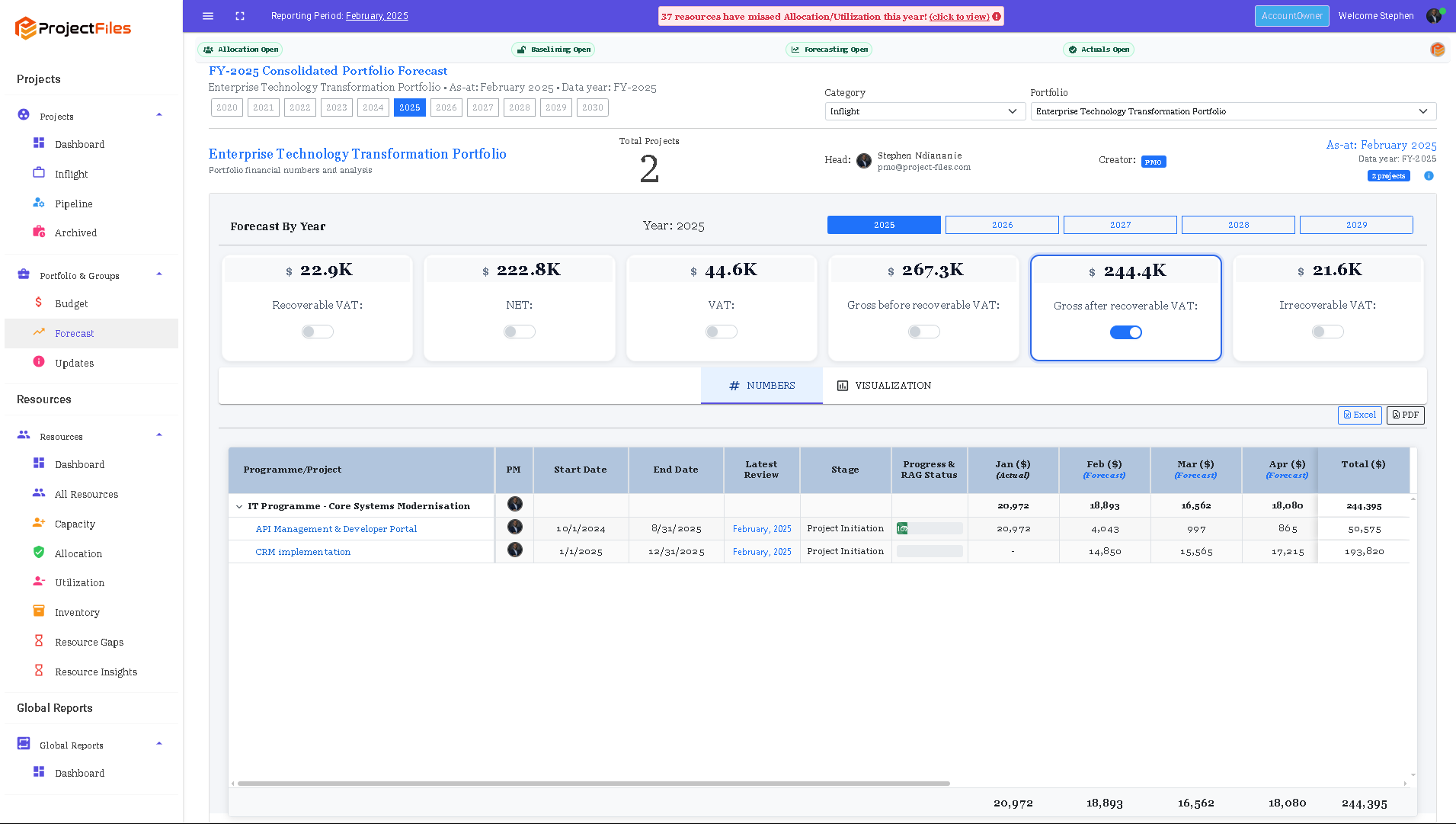Image resolution: width=1456 pixels, height=824 pixels.
Task: Open Updates under Portfolio & Groups
Action: (x=74, y=363)
